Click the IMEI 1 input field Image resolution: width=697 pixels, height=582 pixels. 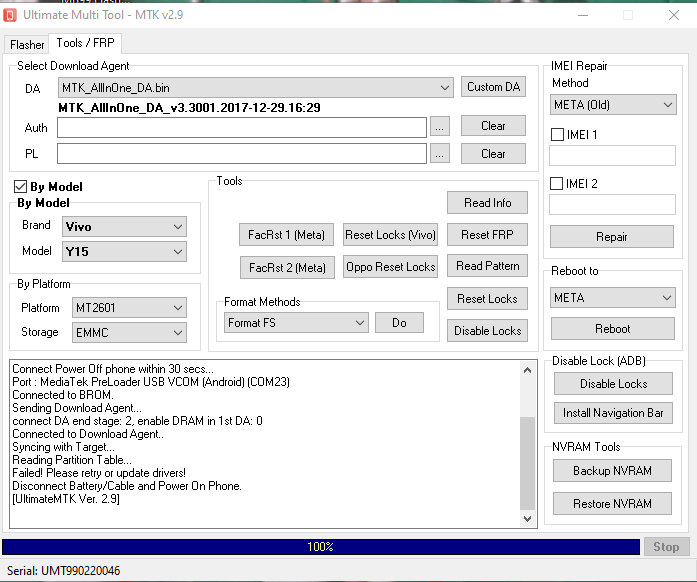point(612,156)
